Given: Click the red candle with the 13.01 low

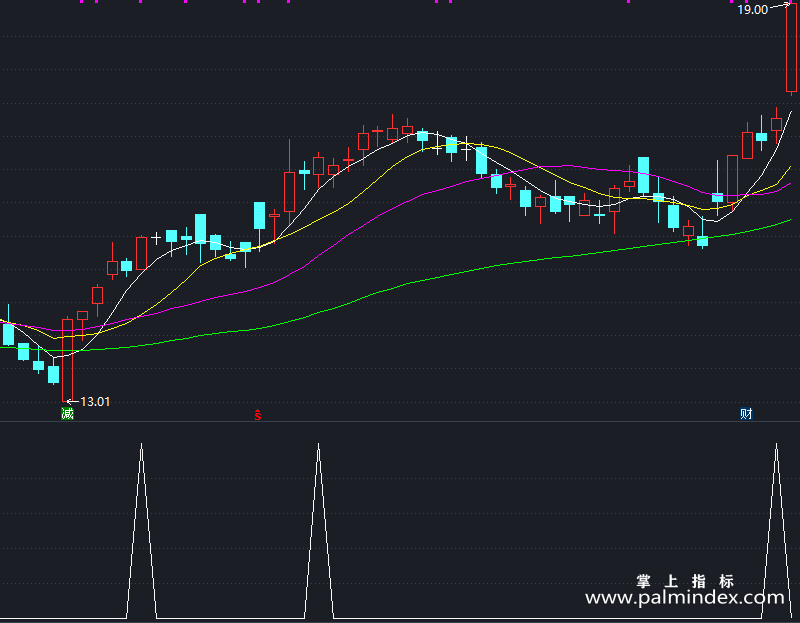Looking at the screenshot, I should 67,360.
